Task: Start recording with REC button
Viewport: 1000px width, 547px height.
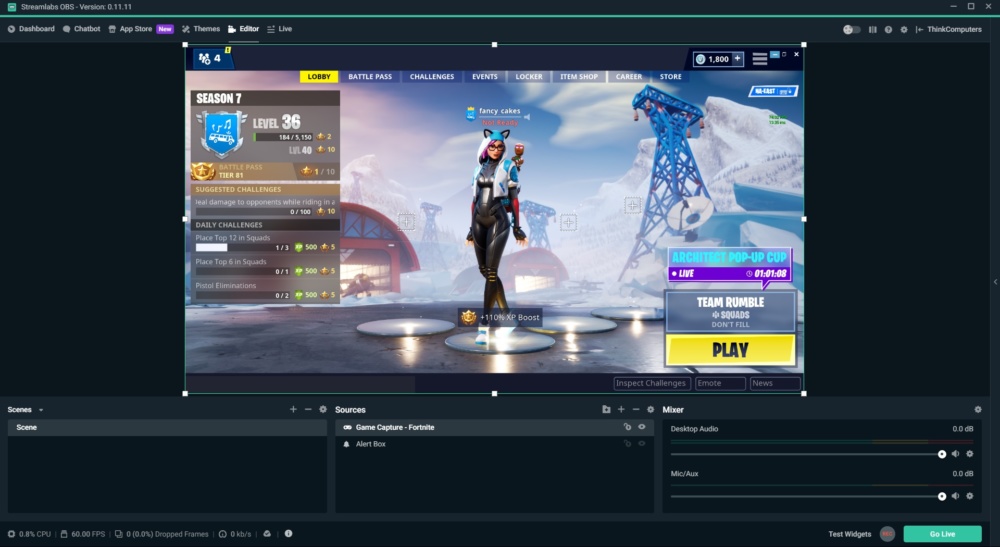Action: tap(887, 534)
